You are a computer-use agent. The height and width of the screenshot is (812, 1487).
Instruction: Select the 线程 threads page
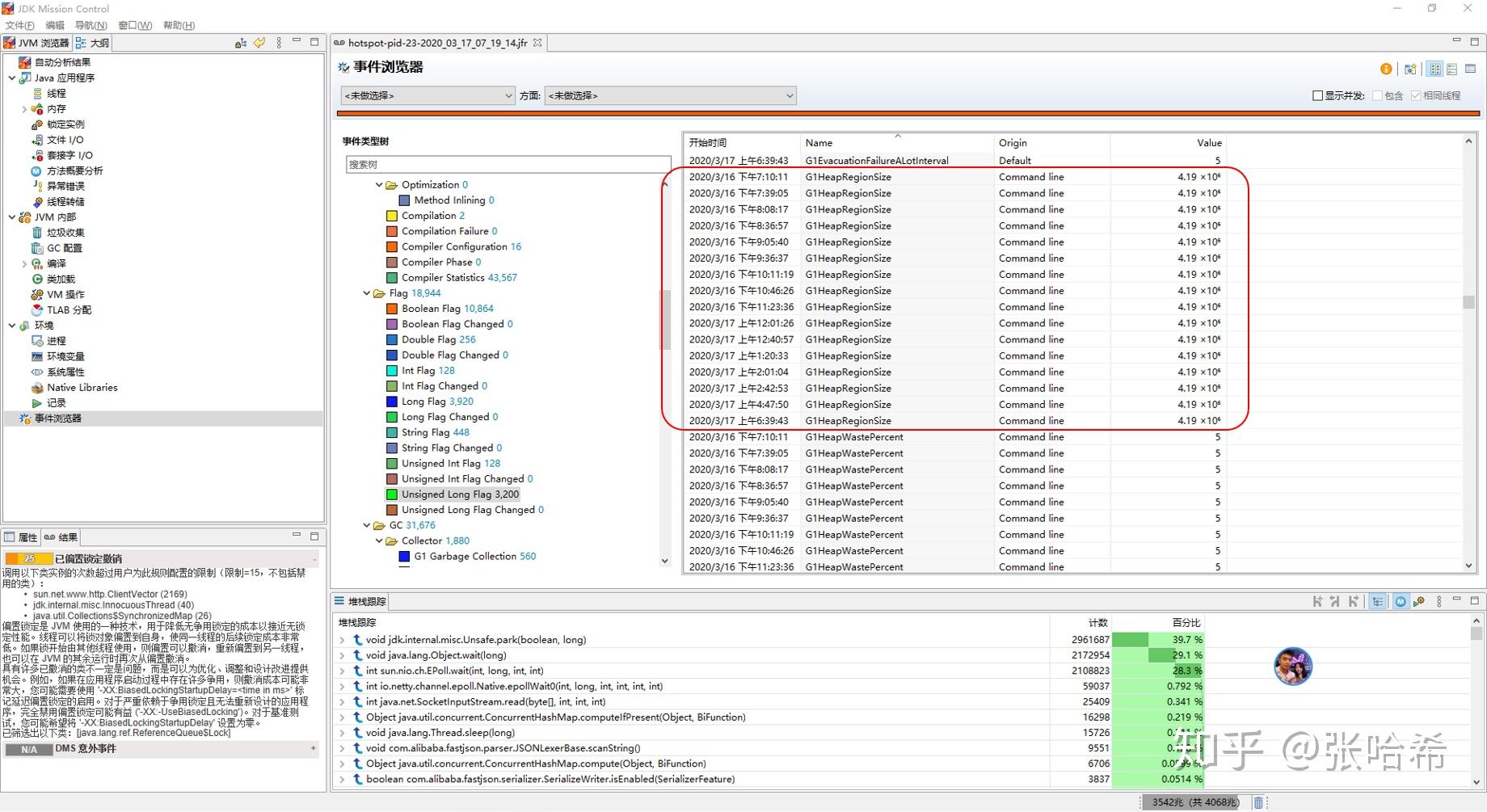(x=57, y=94)
